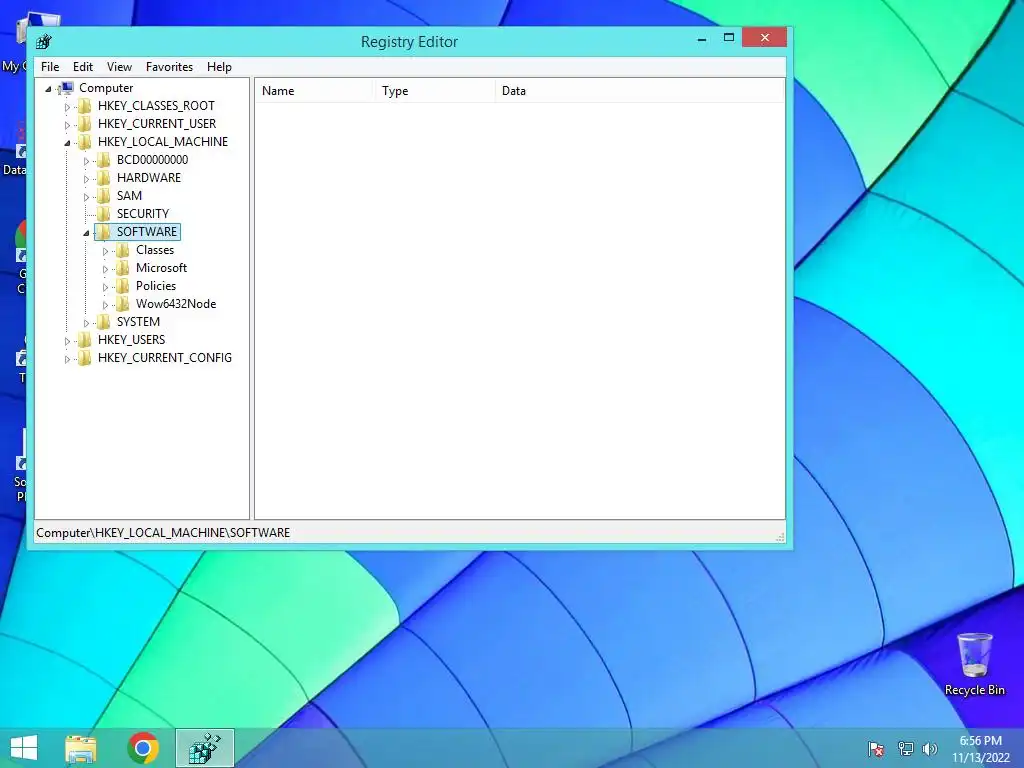Screen dimensions: 1024x768
Task: Click the volume speaker tray icon
Action: (930, 748)
